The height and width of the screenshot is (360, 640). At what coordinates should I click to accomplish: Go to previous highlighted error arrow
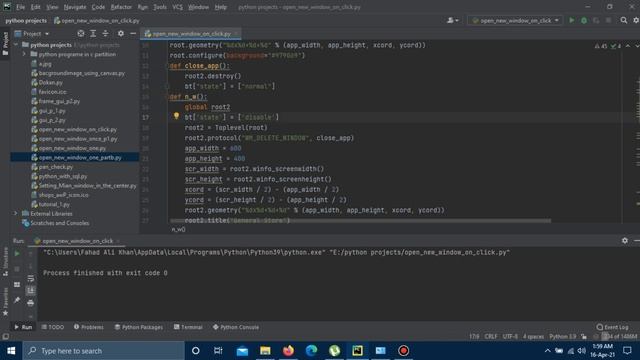pos(628,46)
